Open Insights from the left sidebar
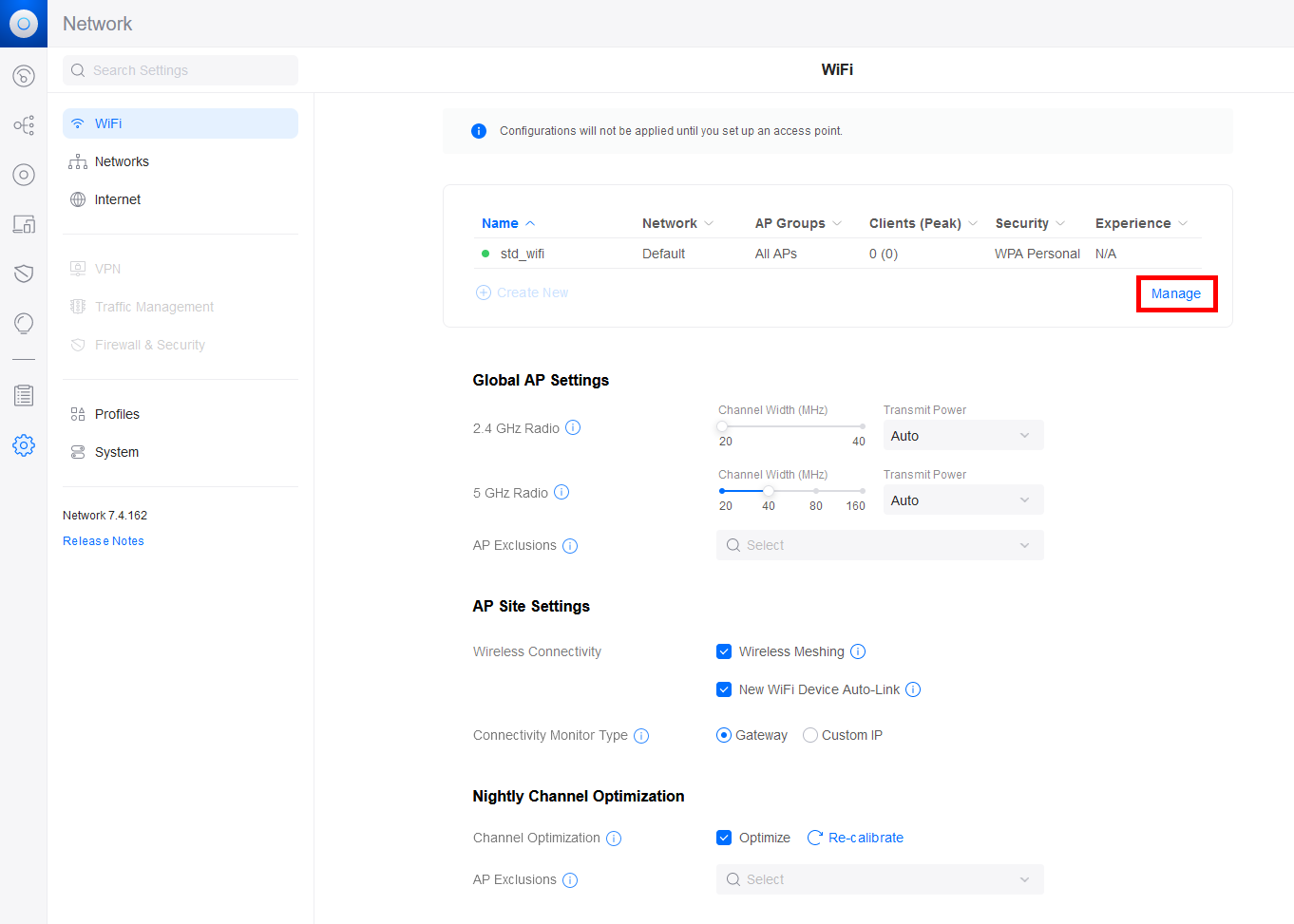 tap(24, 323)
